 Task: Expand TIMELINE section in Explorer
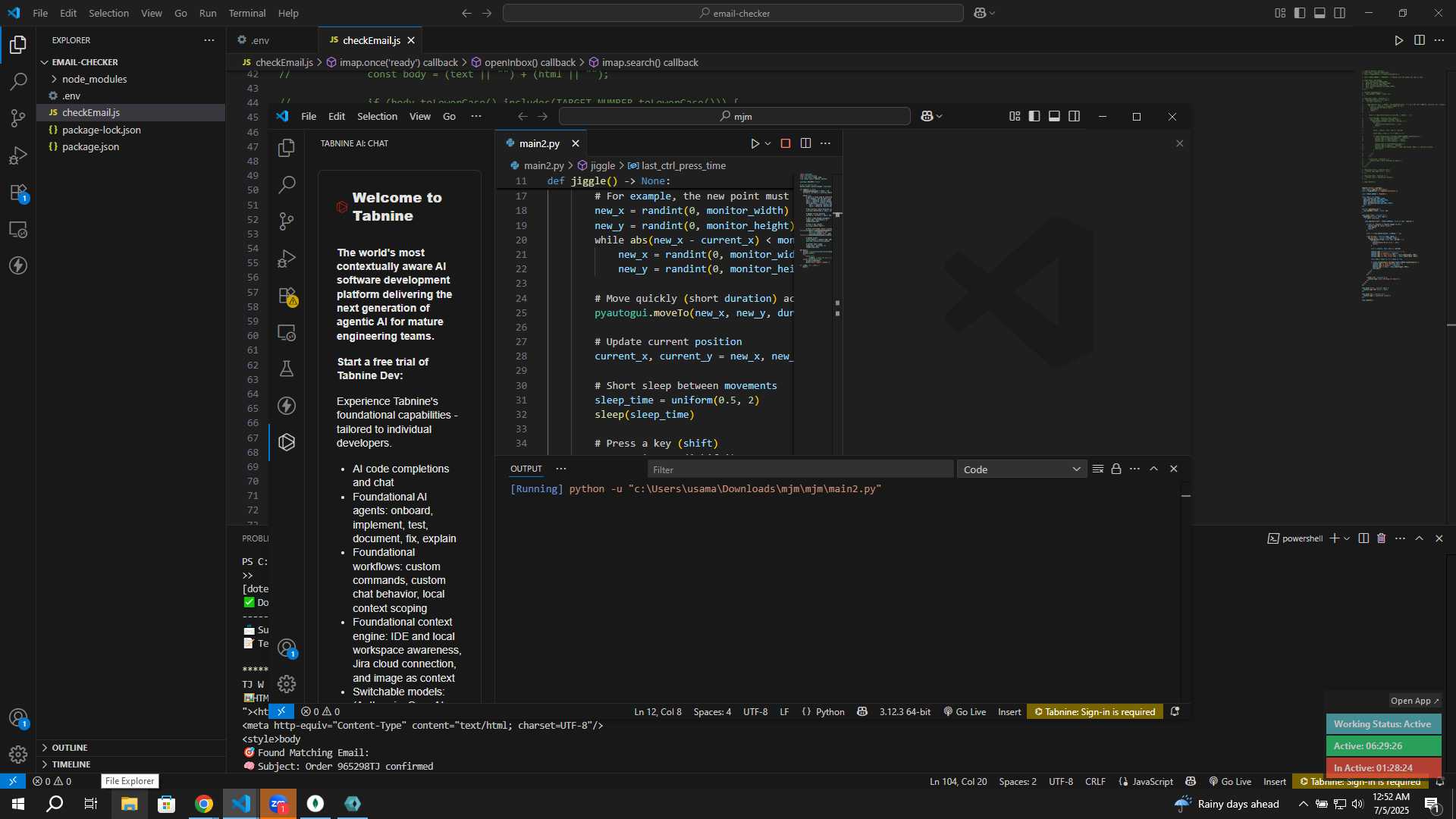[71, 764]
